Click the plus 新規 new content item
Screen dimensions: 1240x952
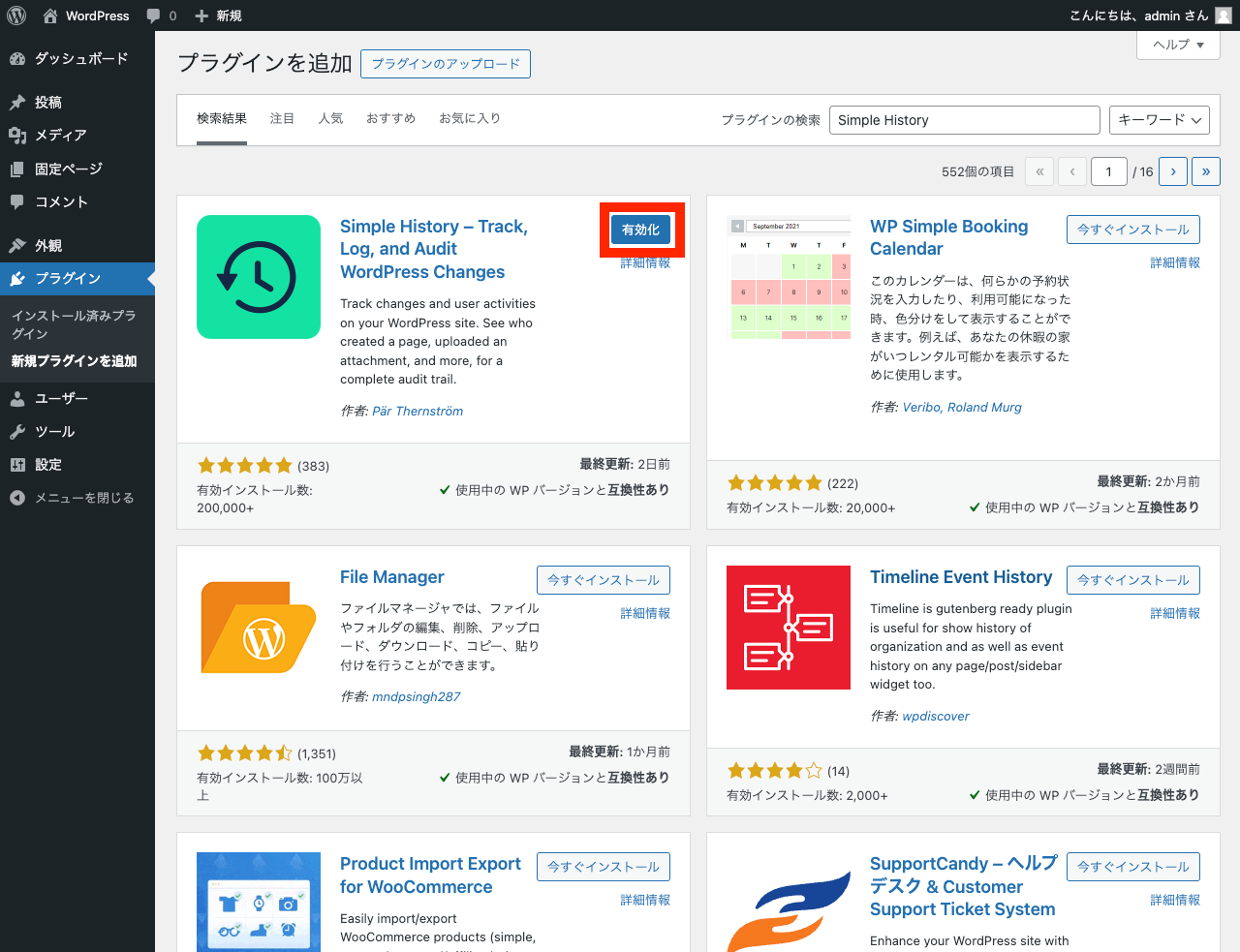[218, 15]
